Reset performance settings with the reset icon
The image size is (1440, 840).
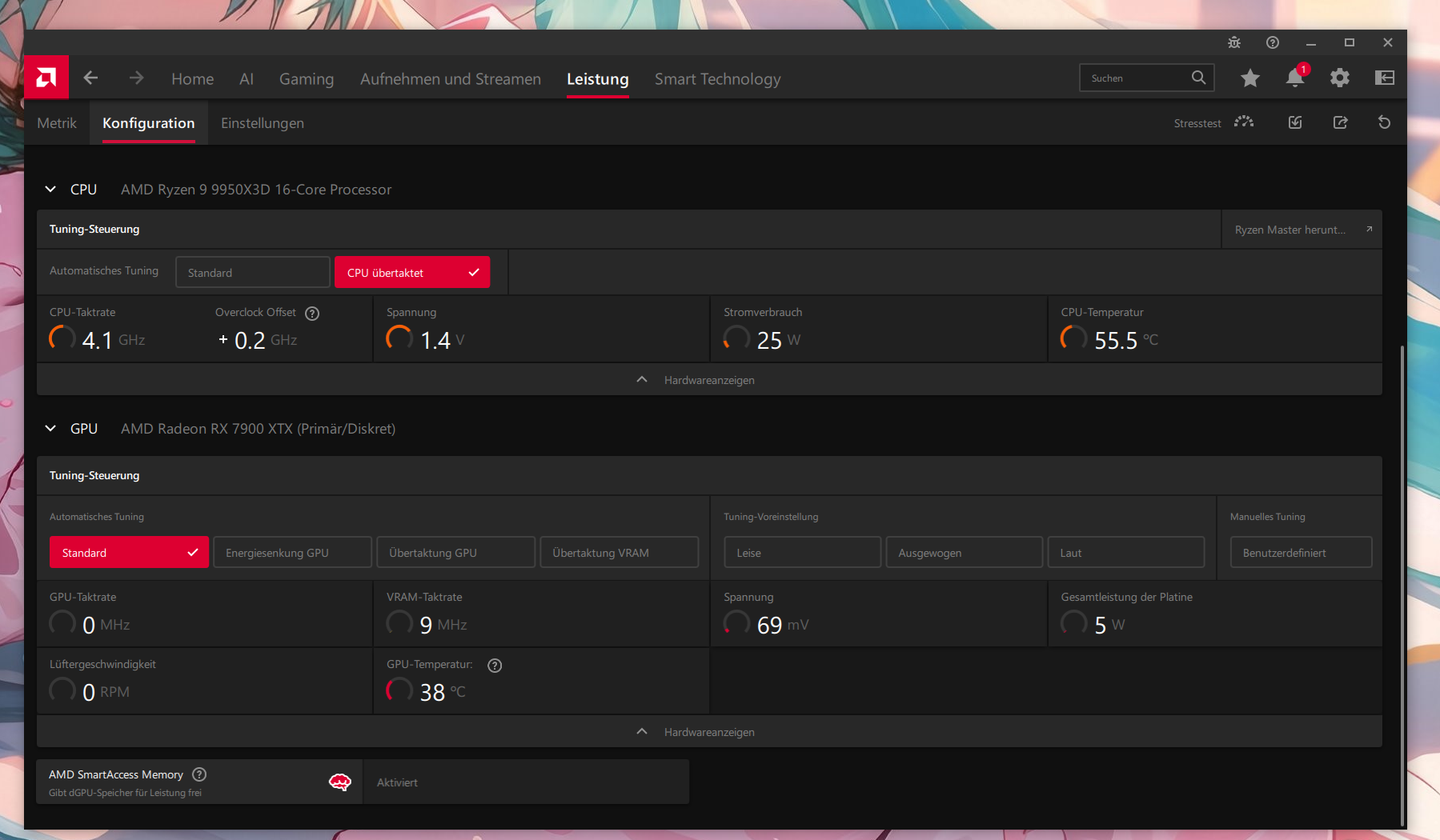[x=1385, y=122]
